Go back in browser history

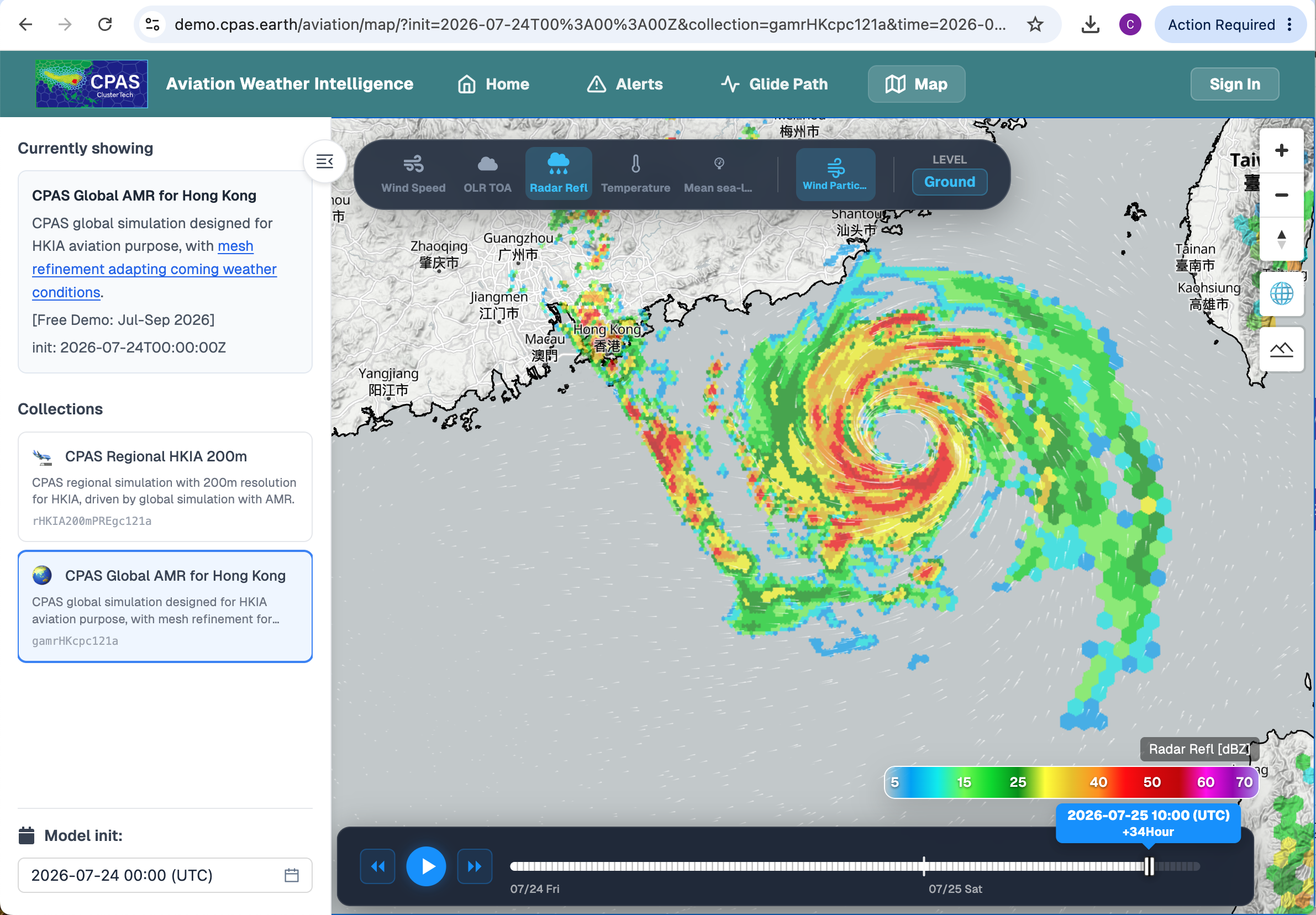pos(26,25)
